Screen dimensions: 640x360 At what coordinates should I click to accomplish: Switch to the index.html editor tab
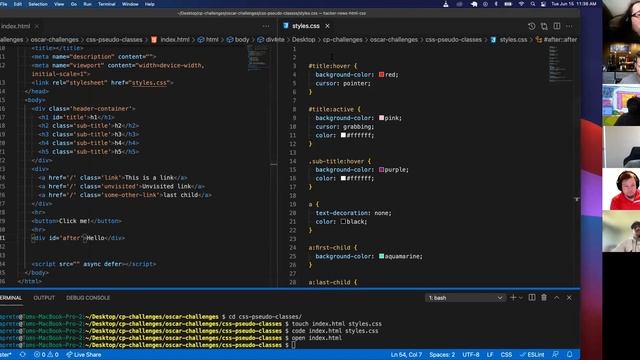[16, 26]
